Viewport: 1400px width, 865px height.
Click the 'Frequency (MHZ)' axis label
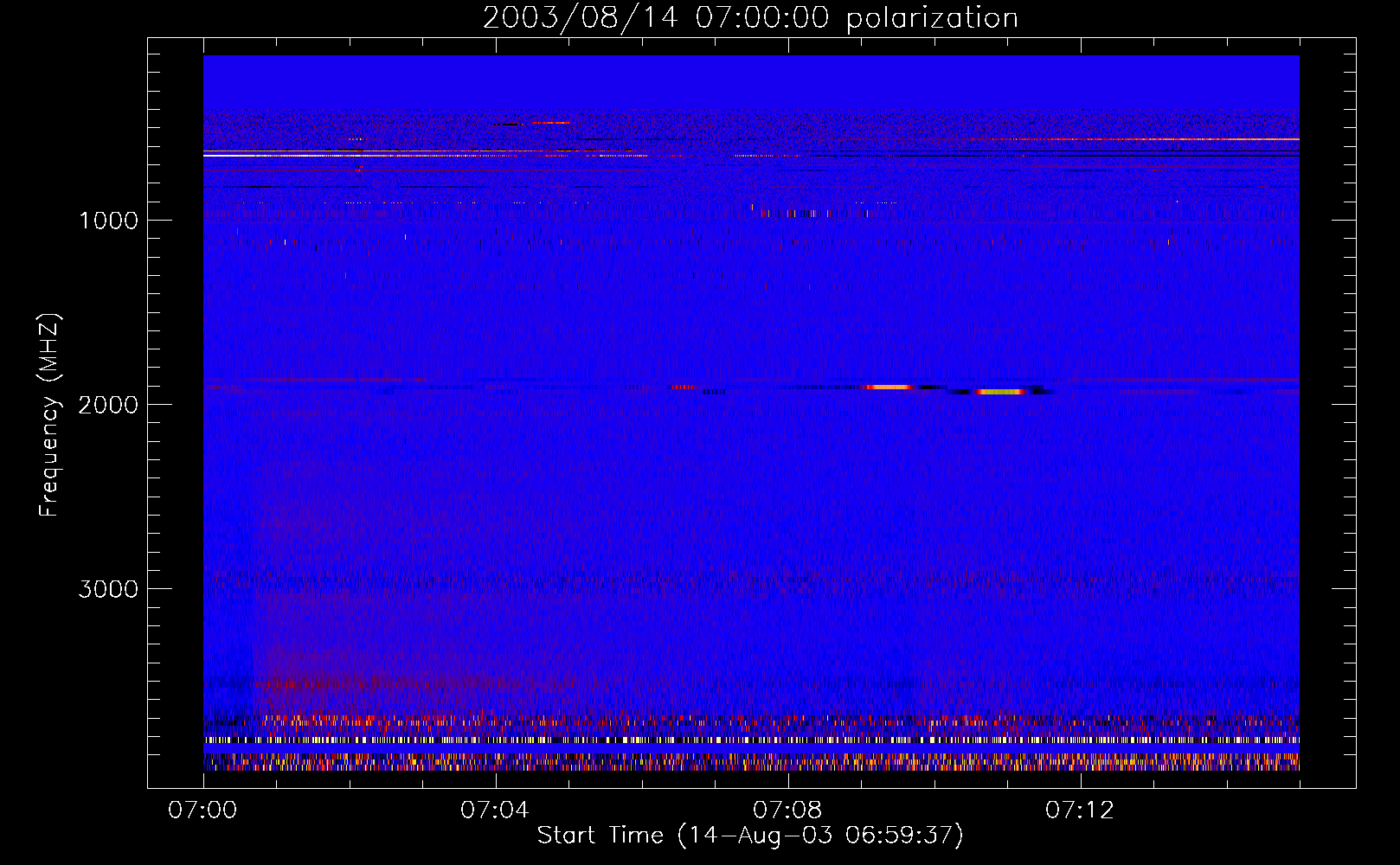tap(49, 414)
